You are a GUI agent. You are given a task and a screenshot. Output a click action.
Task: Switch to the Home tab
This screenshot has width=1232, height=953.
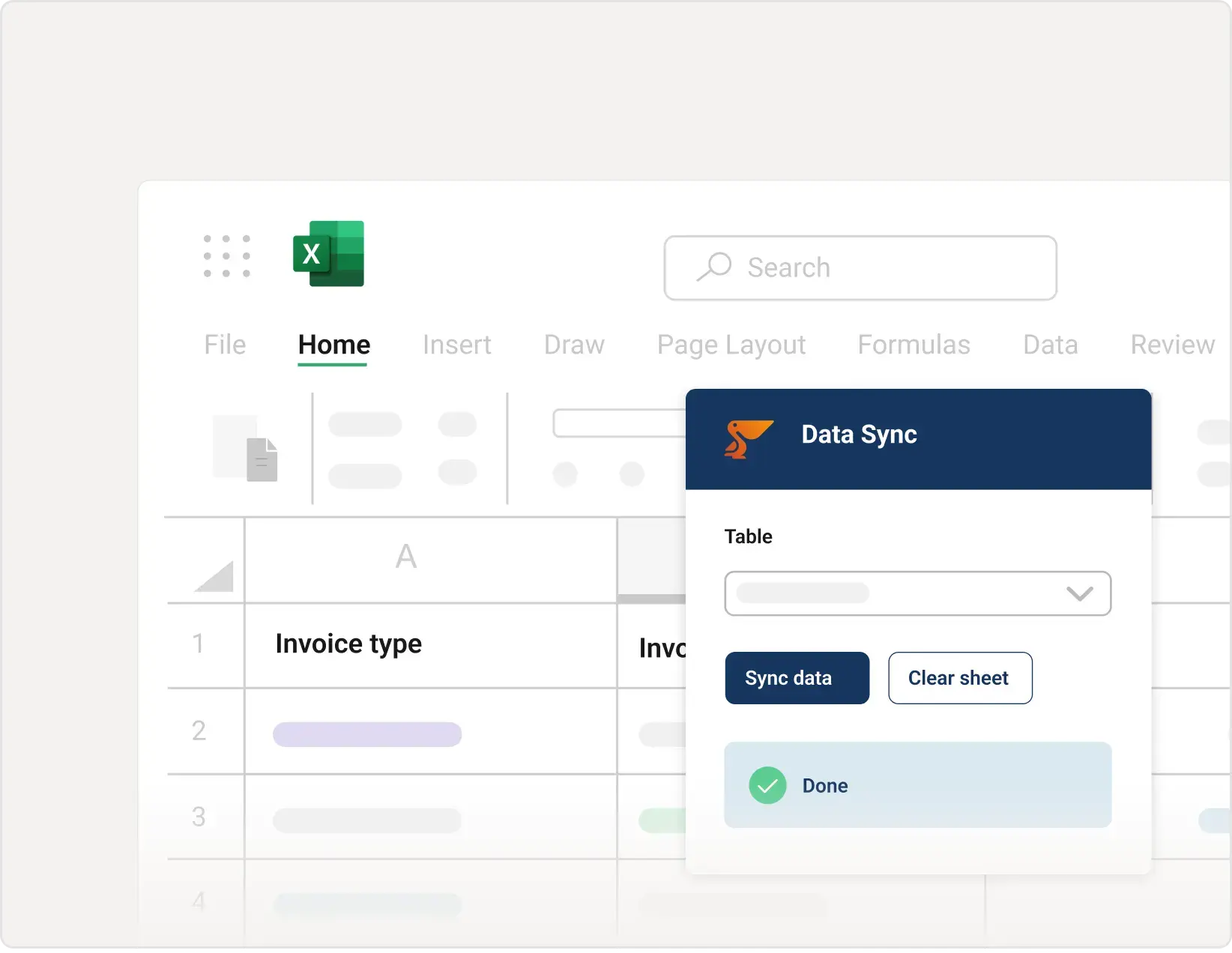point(333,345)
